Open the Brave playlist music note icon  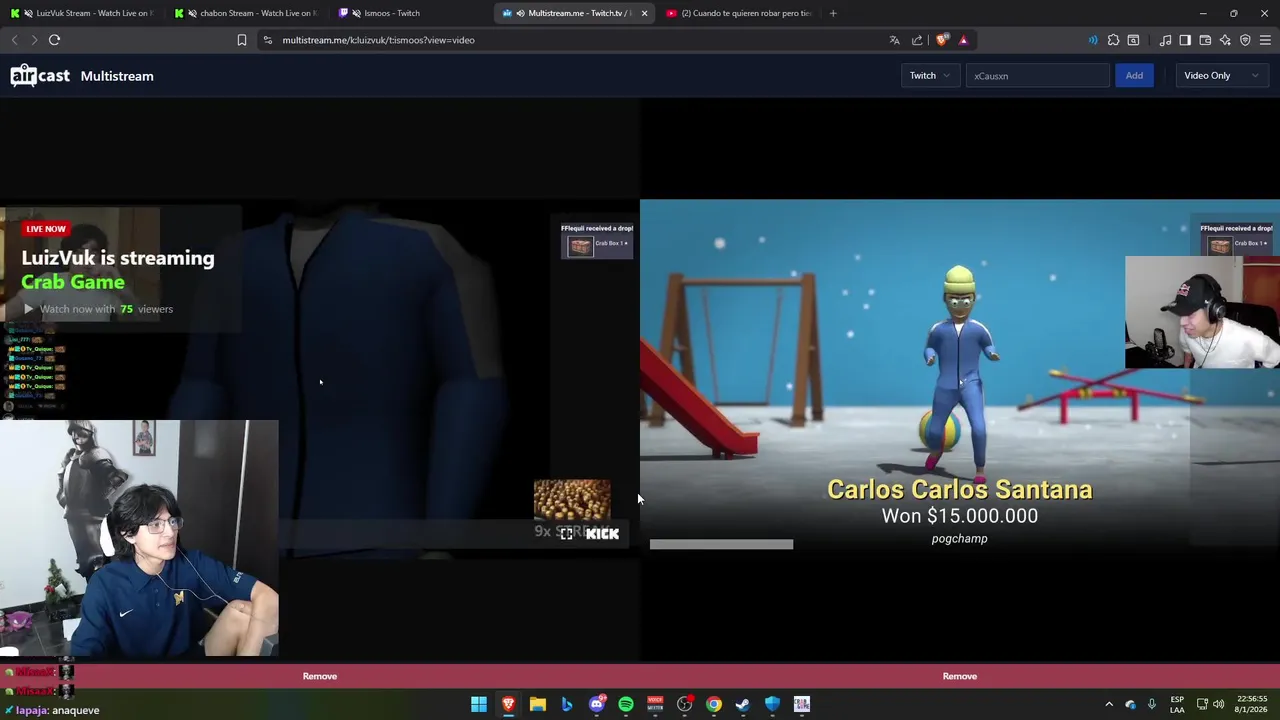(x=1165, y=40)
